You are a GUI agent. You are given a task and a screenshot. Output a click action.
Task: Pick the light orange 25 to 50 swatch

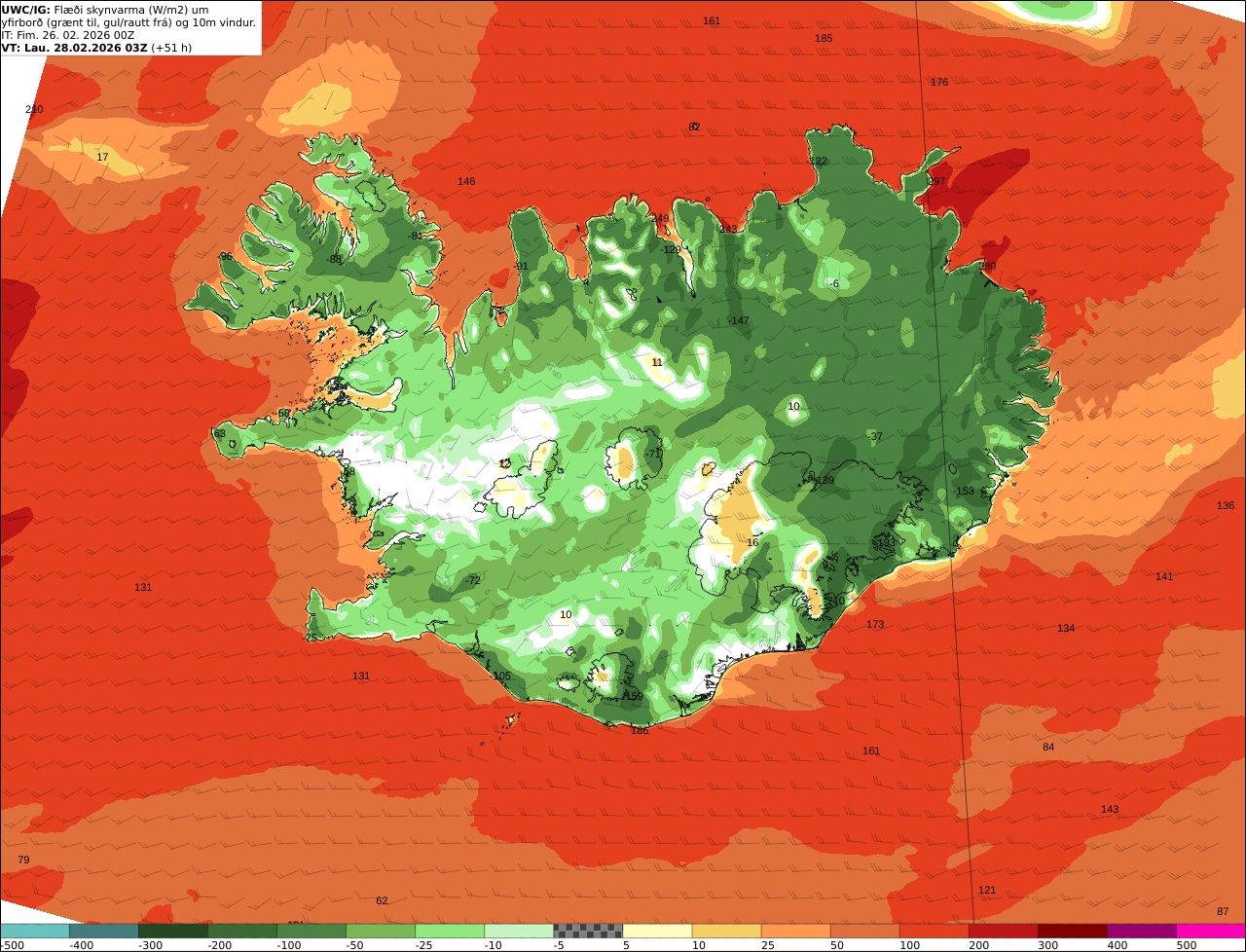pyautogui.click(x=794, y=931)
